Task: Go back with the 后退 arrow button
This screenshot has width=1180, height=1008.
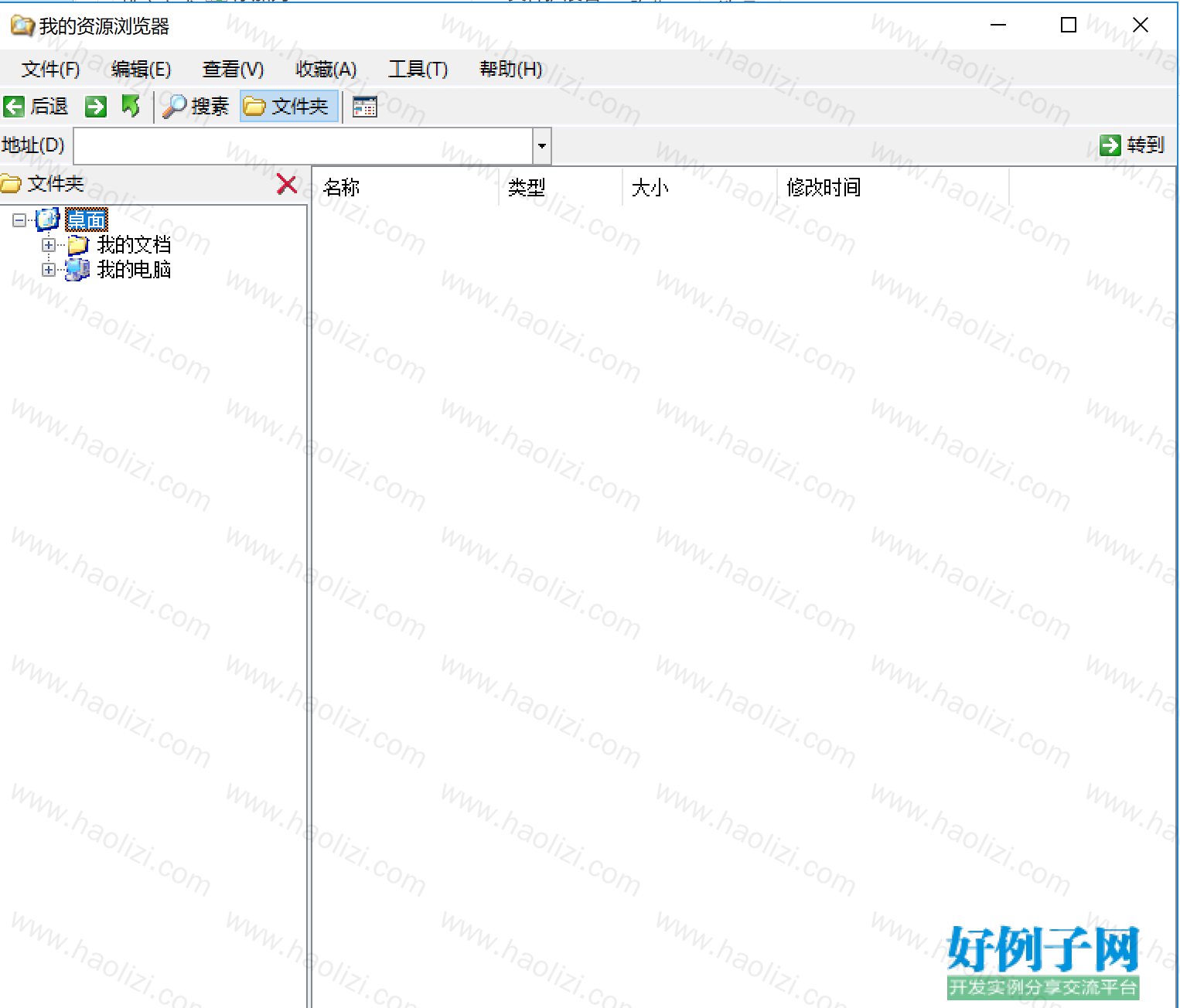Action: [x=36, y=107]
